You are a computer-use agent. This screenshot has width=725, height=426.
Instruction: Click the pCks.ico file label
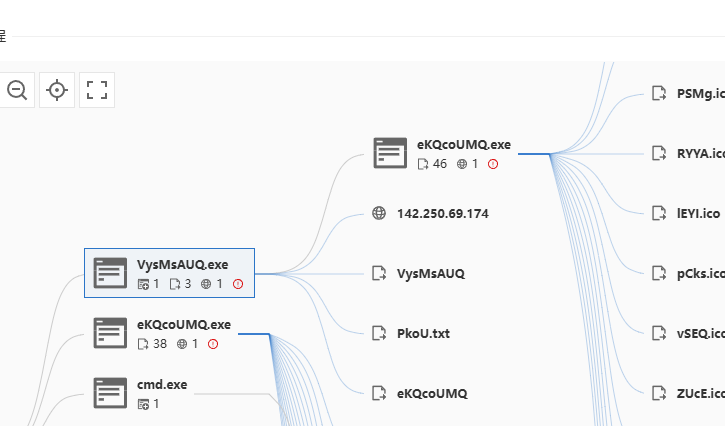[701, 274]
